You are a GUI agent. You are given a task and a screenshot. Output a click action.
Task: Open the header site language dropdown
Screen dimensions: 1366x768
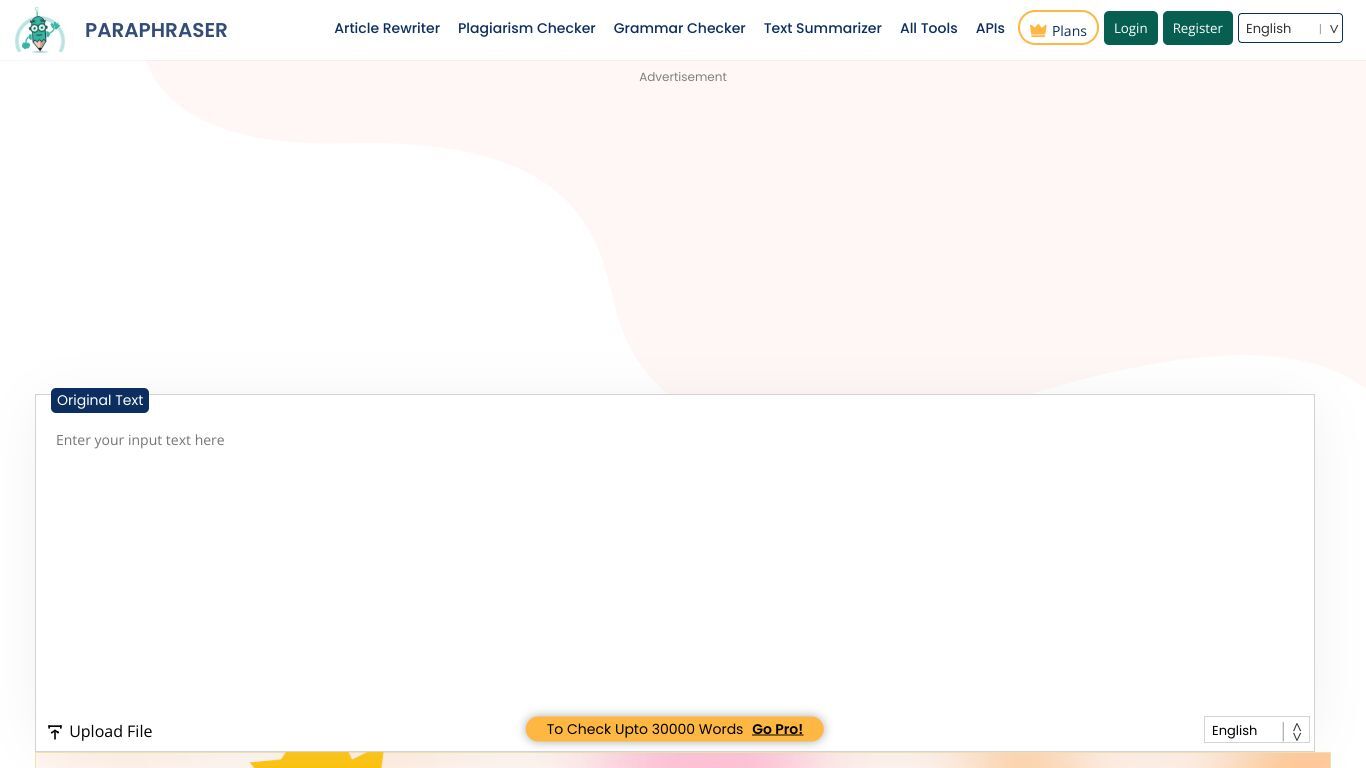1279,28
